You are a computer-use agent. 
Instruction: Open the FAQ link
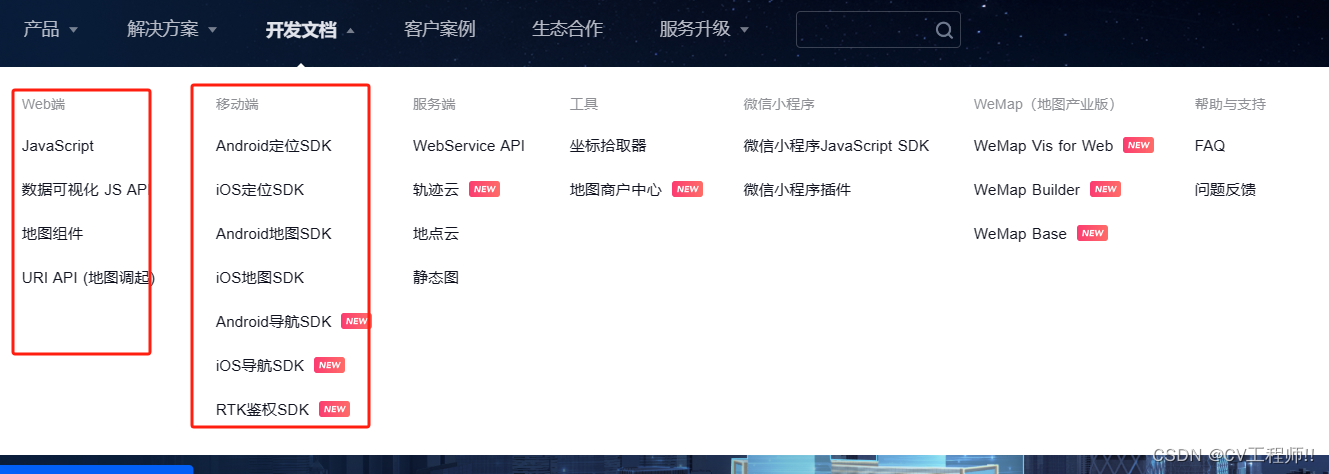1210,146
